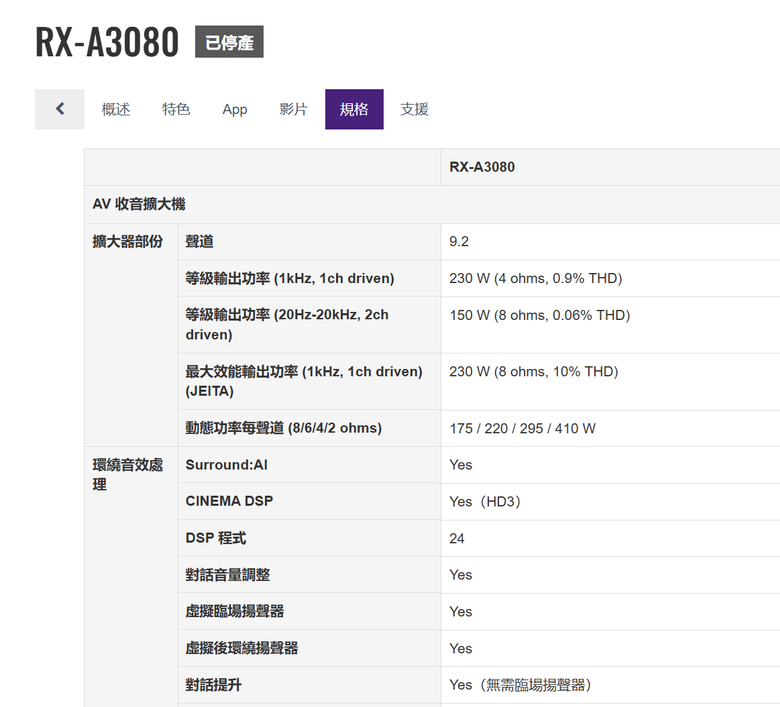
Task: Click 最大效能輸出功率 (JEITA) label
Action: coord(304,381)
